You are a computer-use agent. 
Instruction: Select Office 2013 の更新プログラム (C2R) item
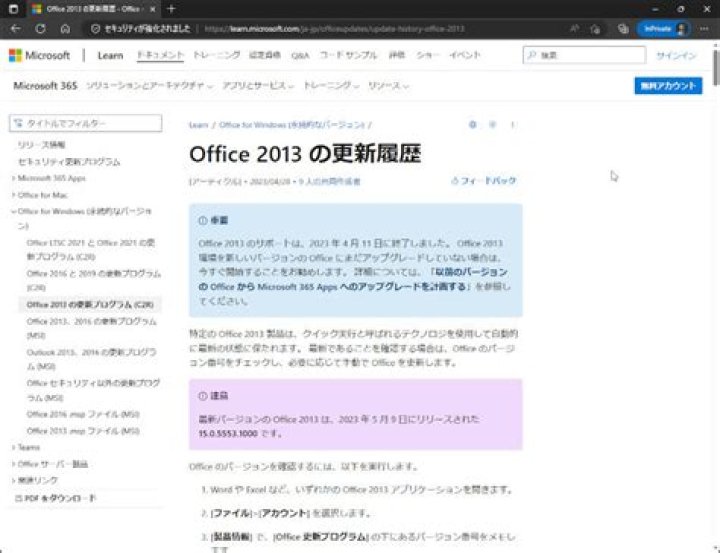click(90, 305)
